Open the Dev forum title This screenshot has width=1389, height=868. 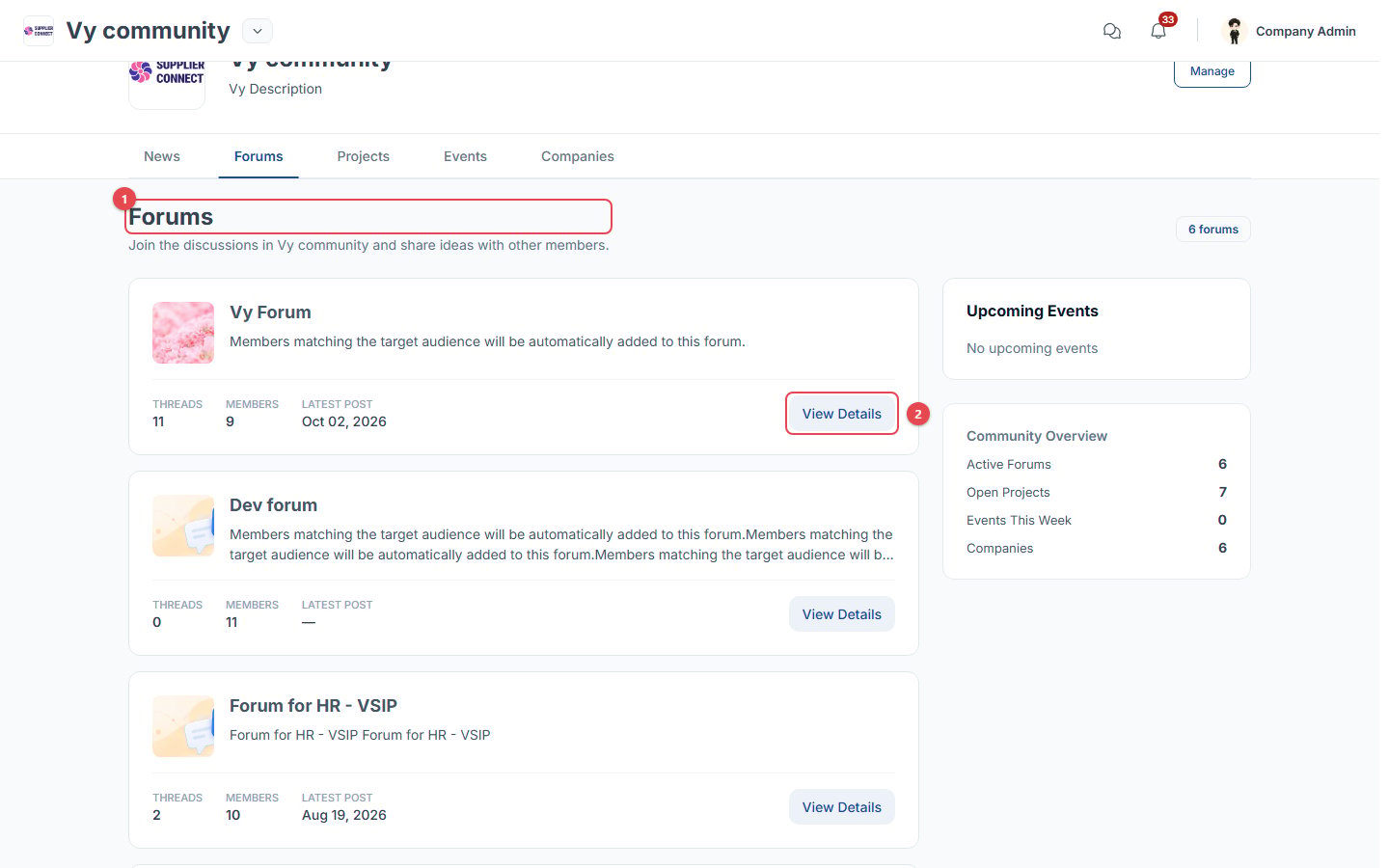(x=273, y=505)
